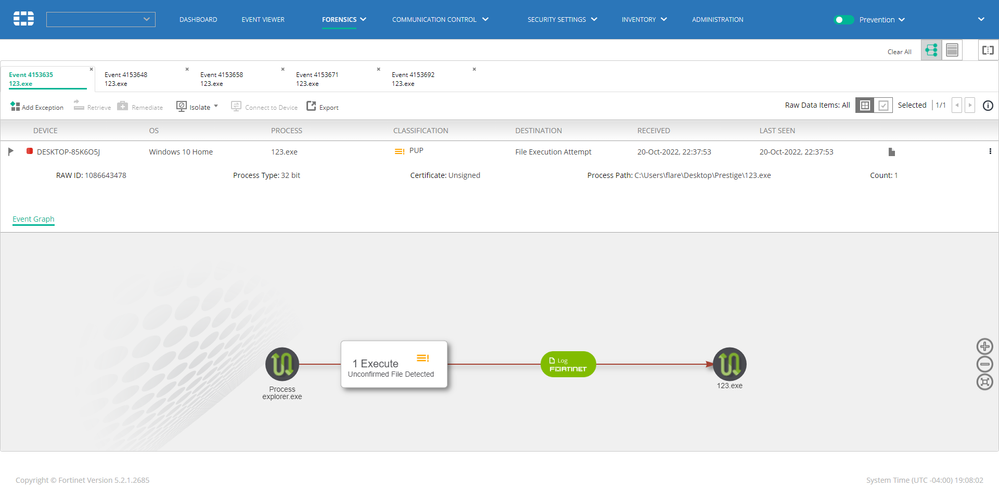Click the green Fortinet Log node

pos(568,364)
